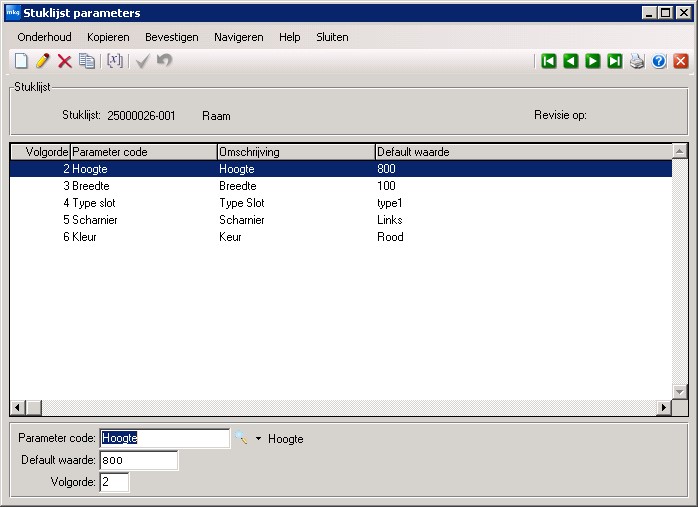This screenshot has height=507, width=698.
Task: Click the Raam stuklijst name
Action: pyautogui.click(x=216, y=116)
